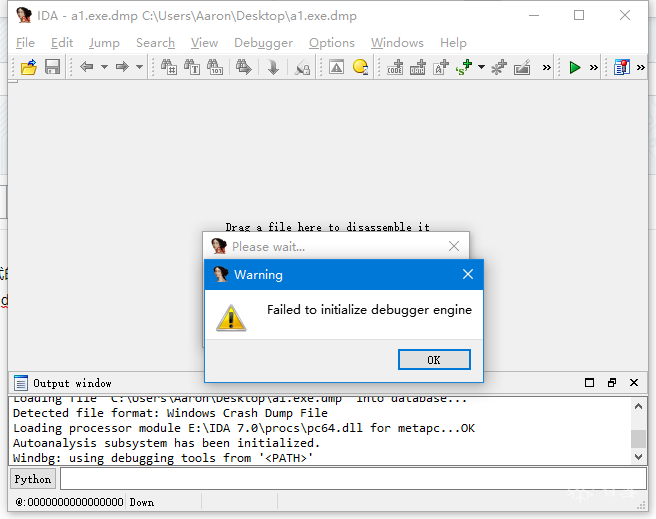Click 'Drag a file here' text

pyautogui.click(x=328, y=227)
